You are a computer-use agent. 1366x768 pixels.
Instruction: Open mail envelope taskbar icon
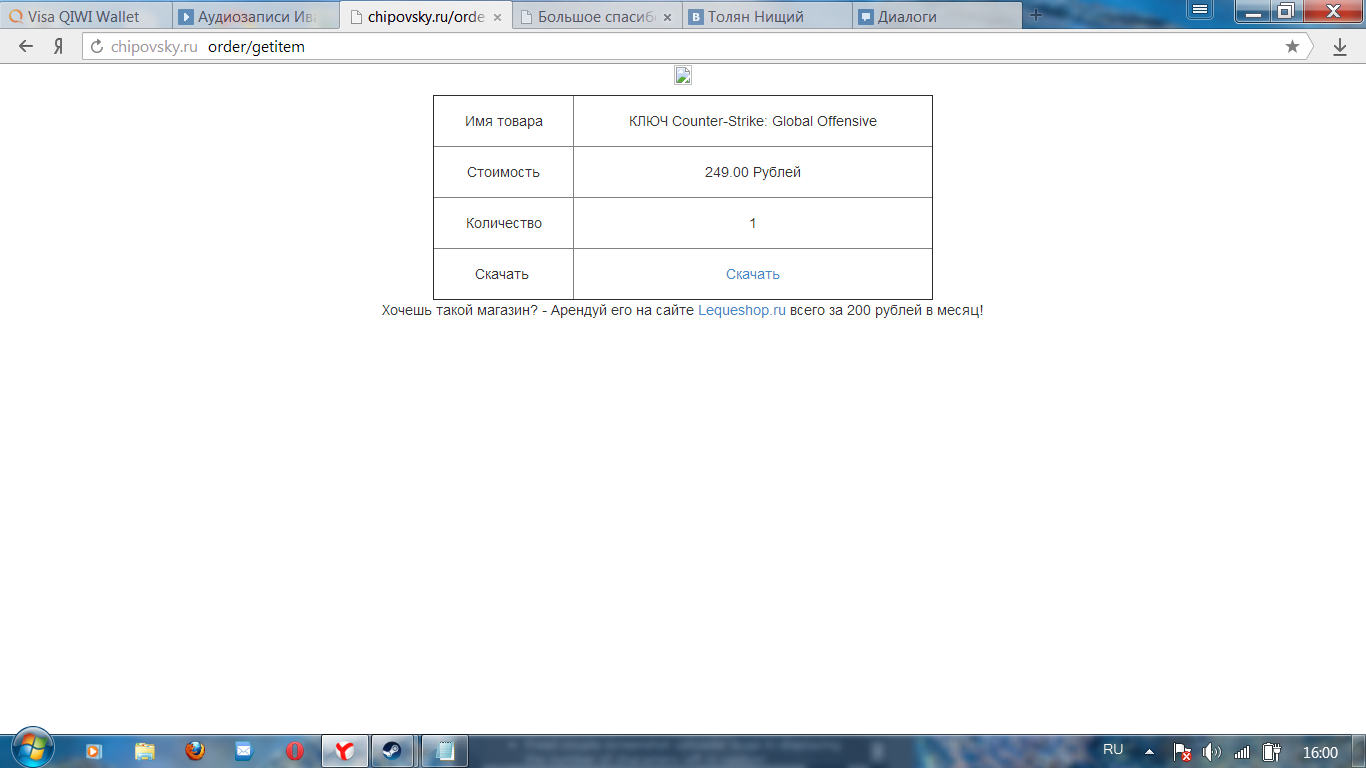(x=244, y=751)
